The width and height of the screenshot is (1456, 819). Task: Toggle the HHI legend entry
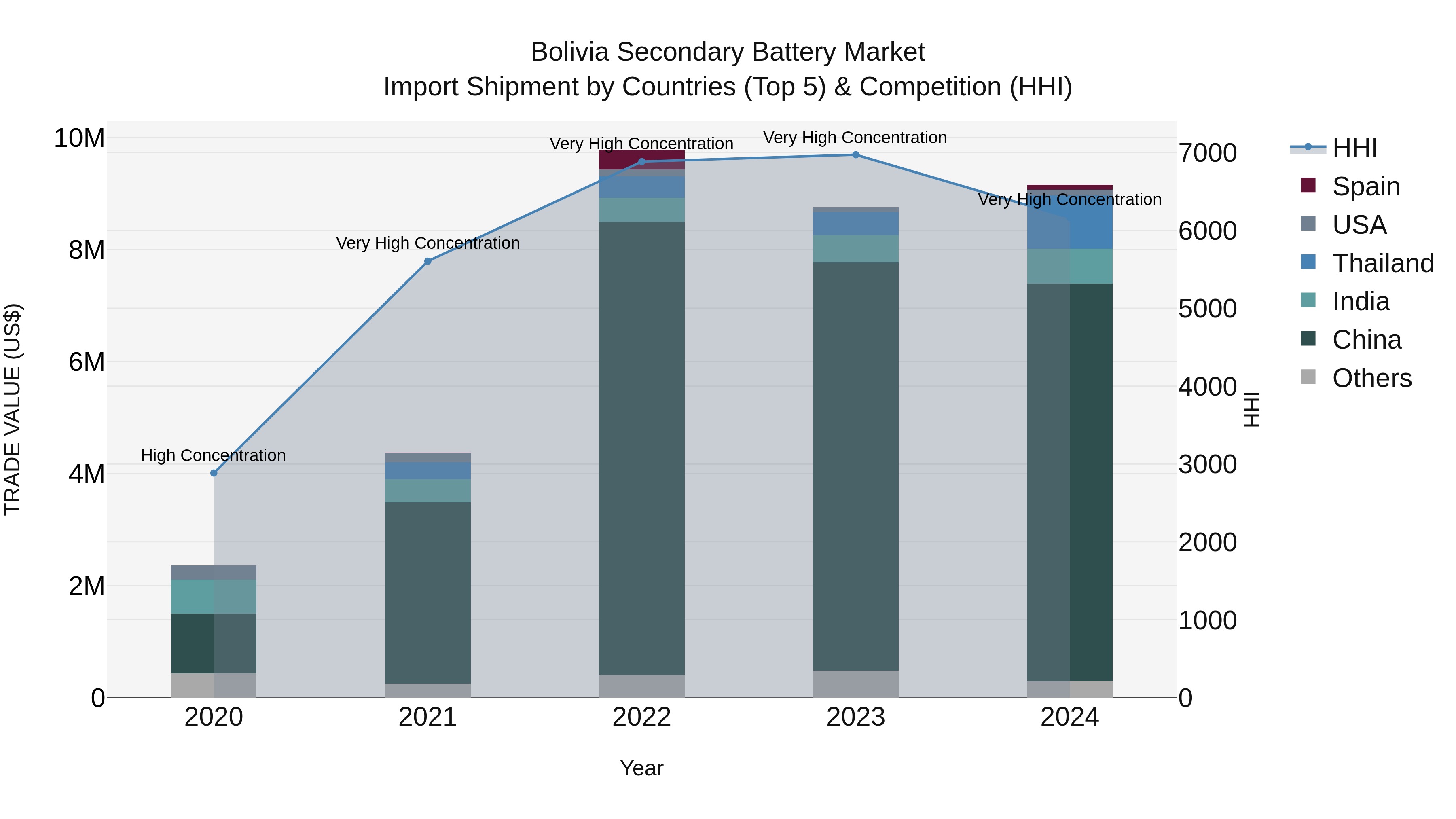[x=1334, y=148]
